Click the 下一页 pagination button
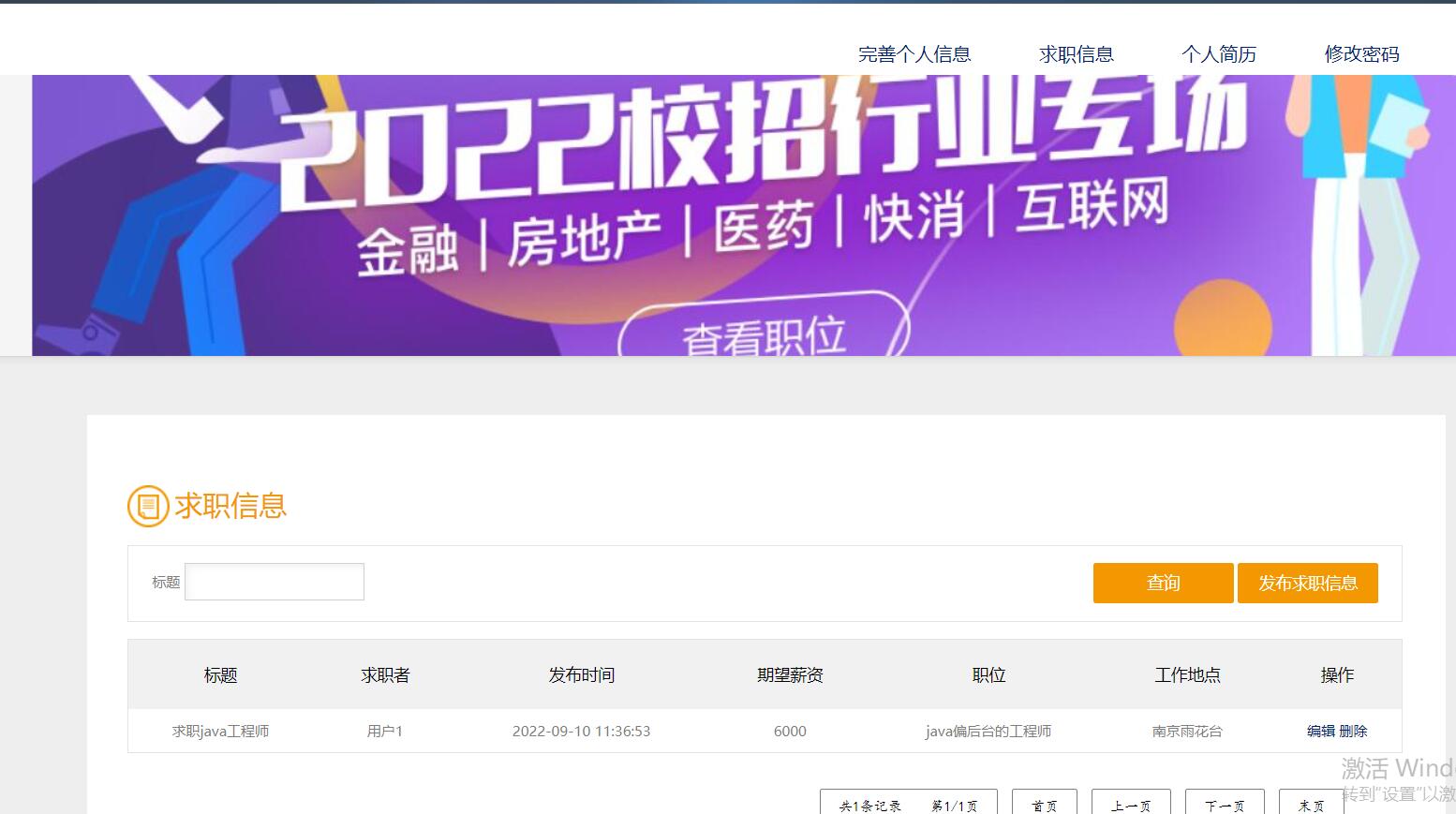1456x814 pixels. pos(1224,806)
